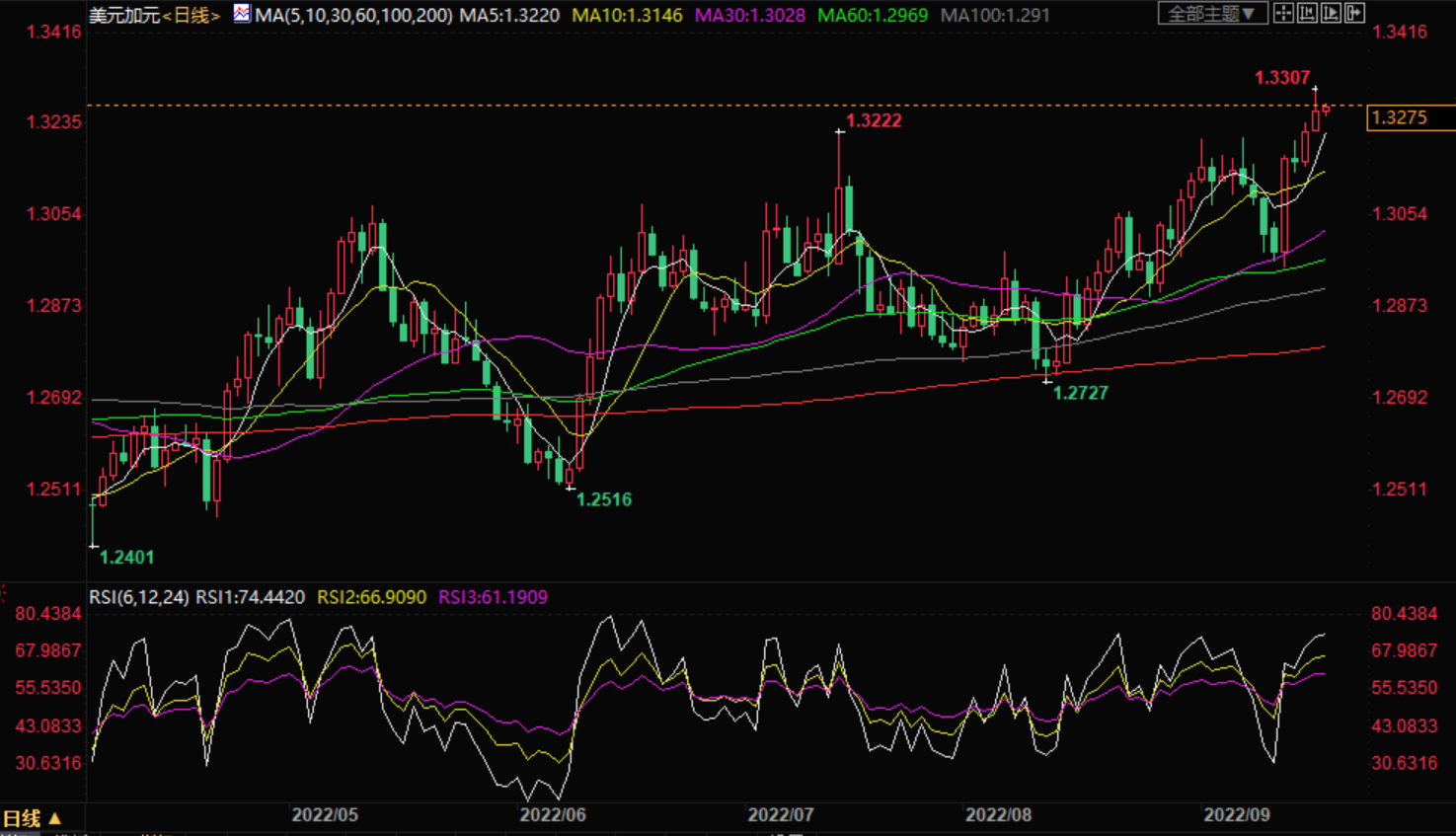Click the 1.2727 low price label

[1080, 393]
